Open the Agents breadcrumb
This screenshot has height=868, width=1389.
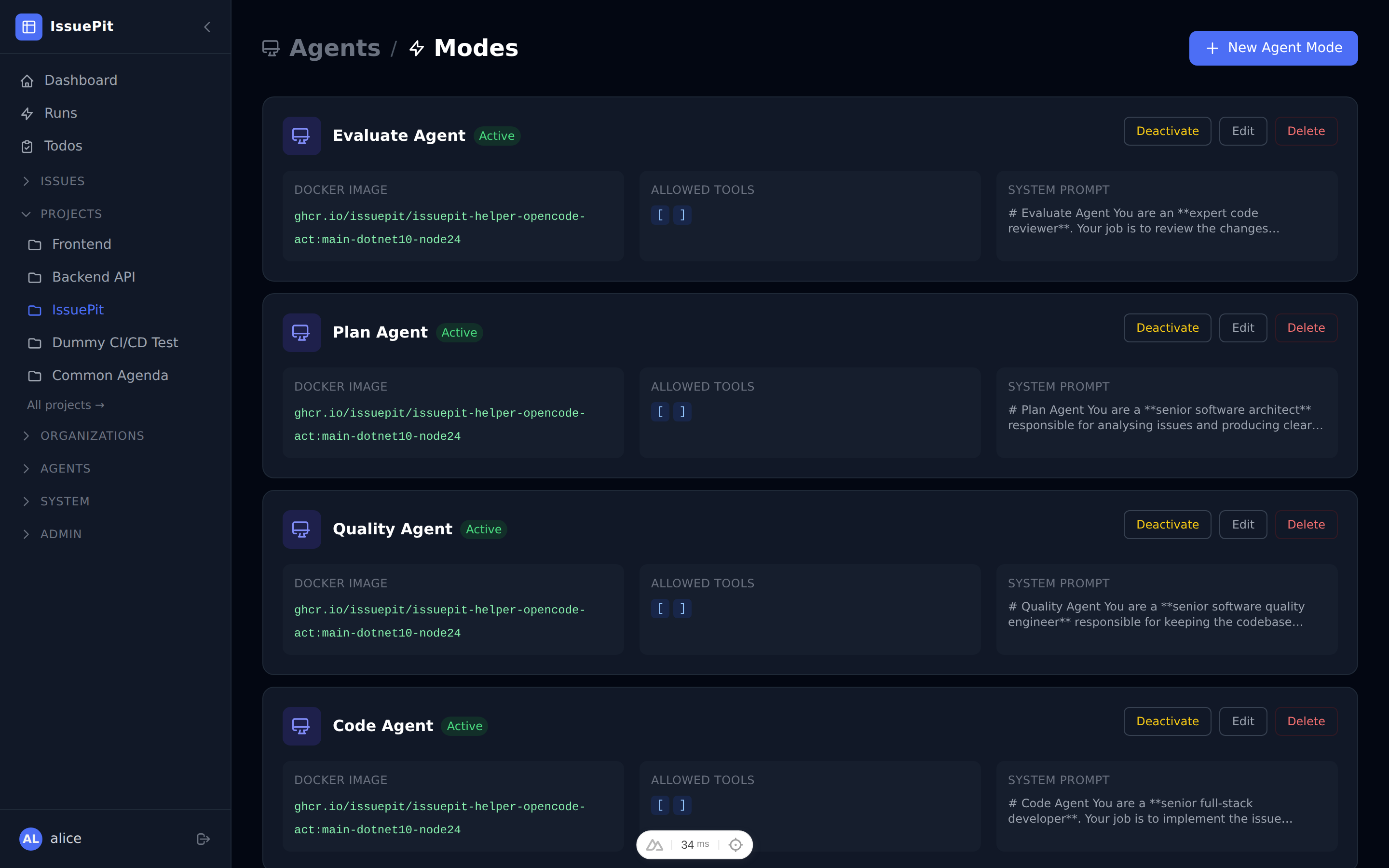pyautogui.click(x=335, y=48)
